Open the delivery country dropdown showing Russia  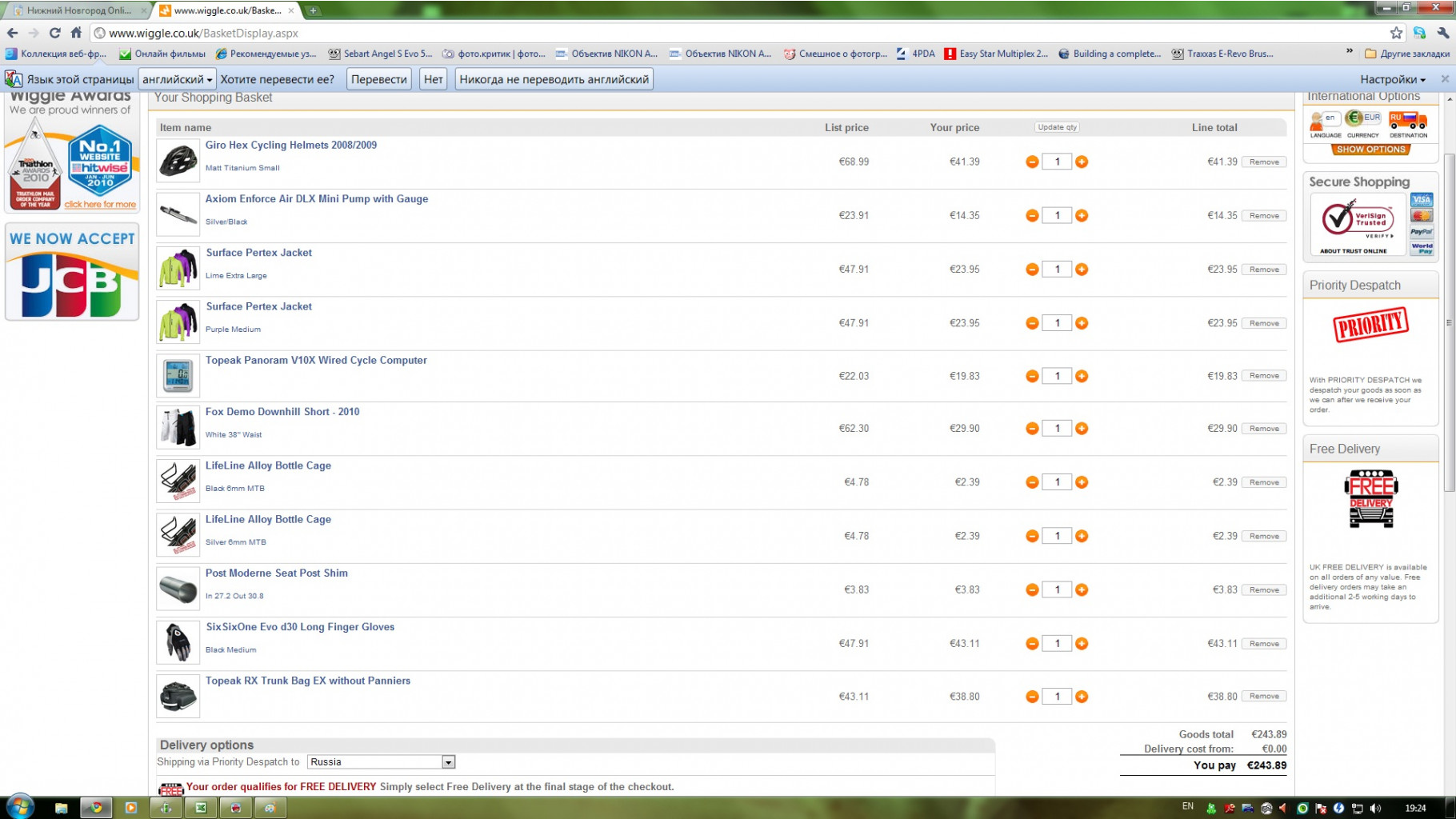[x=381, y=762]
